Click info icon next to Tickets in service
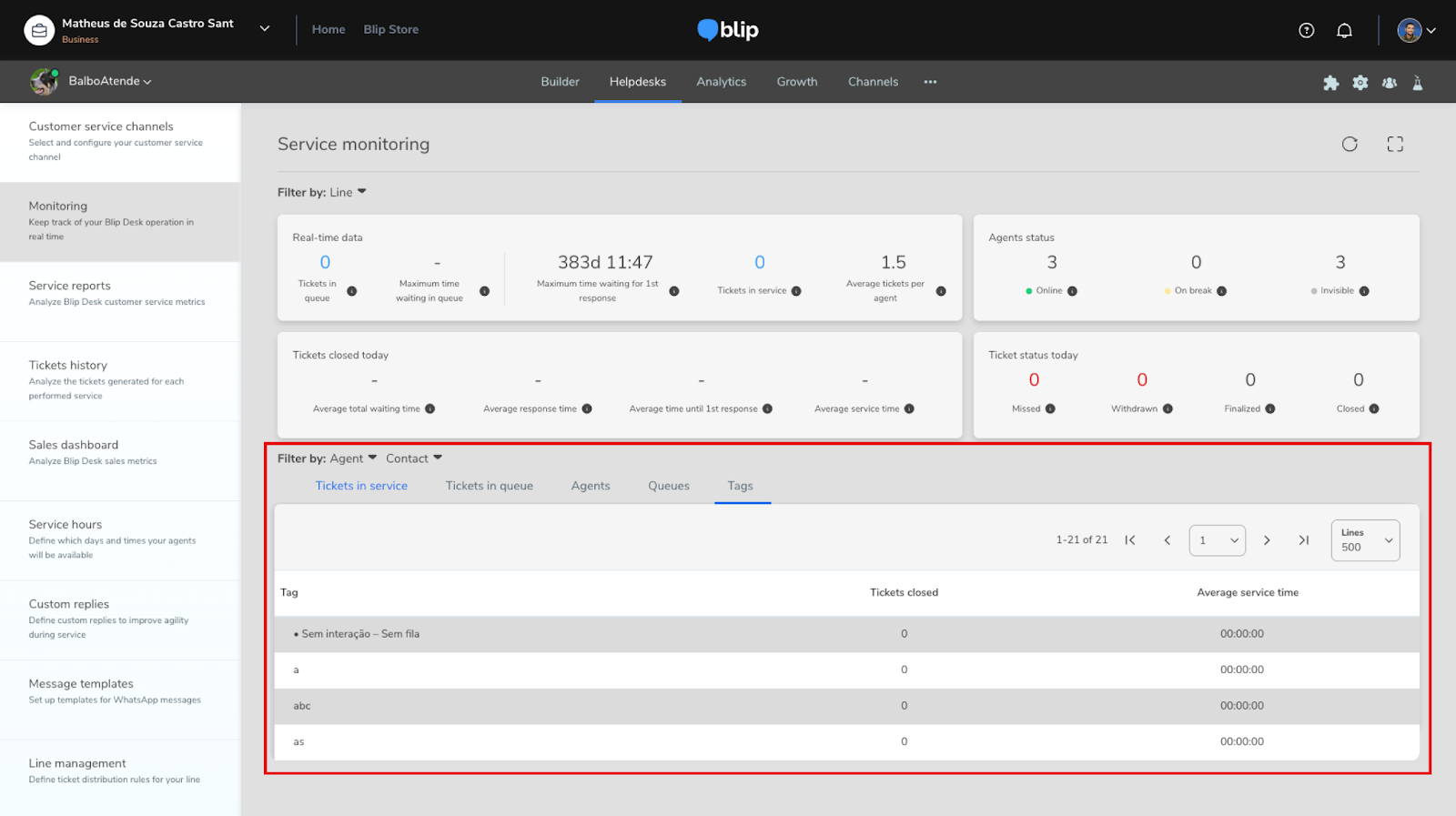The width and height of the screenshot is (1456, 816). tap(796, 291)
